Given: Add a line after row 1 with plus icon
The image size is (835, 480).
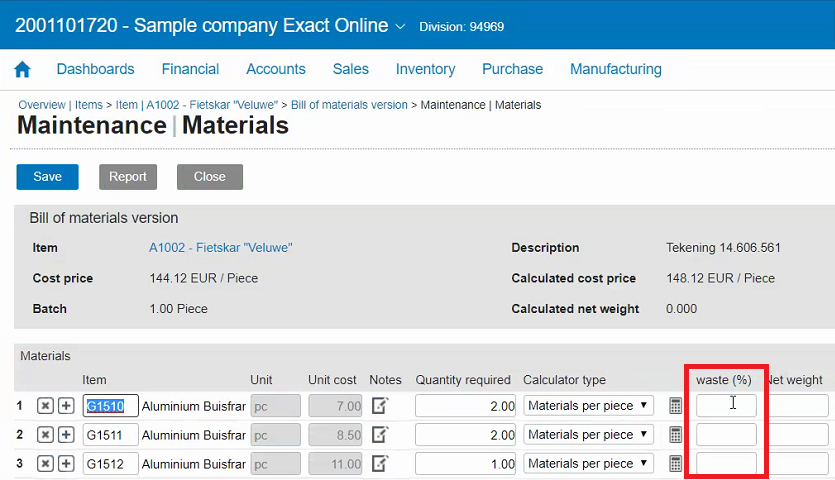Looking at the screenshot, I should [x=66, y=406].
